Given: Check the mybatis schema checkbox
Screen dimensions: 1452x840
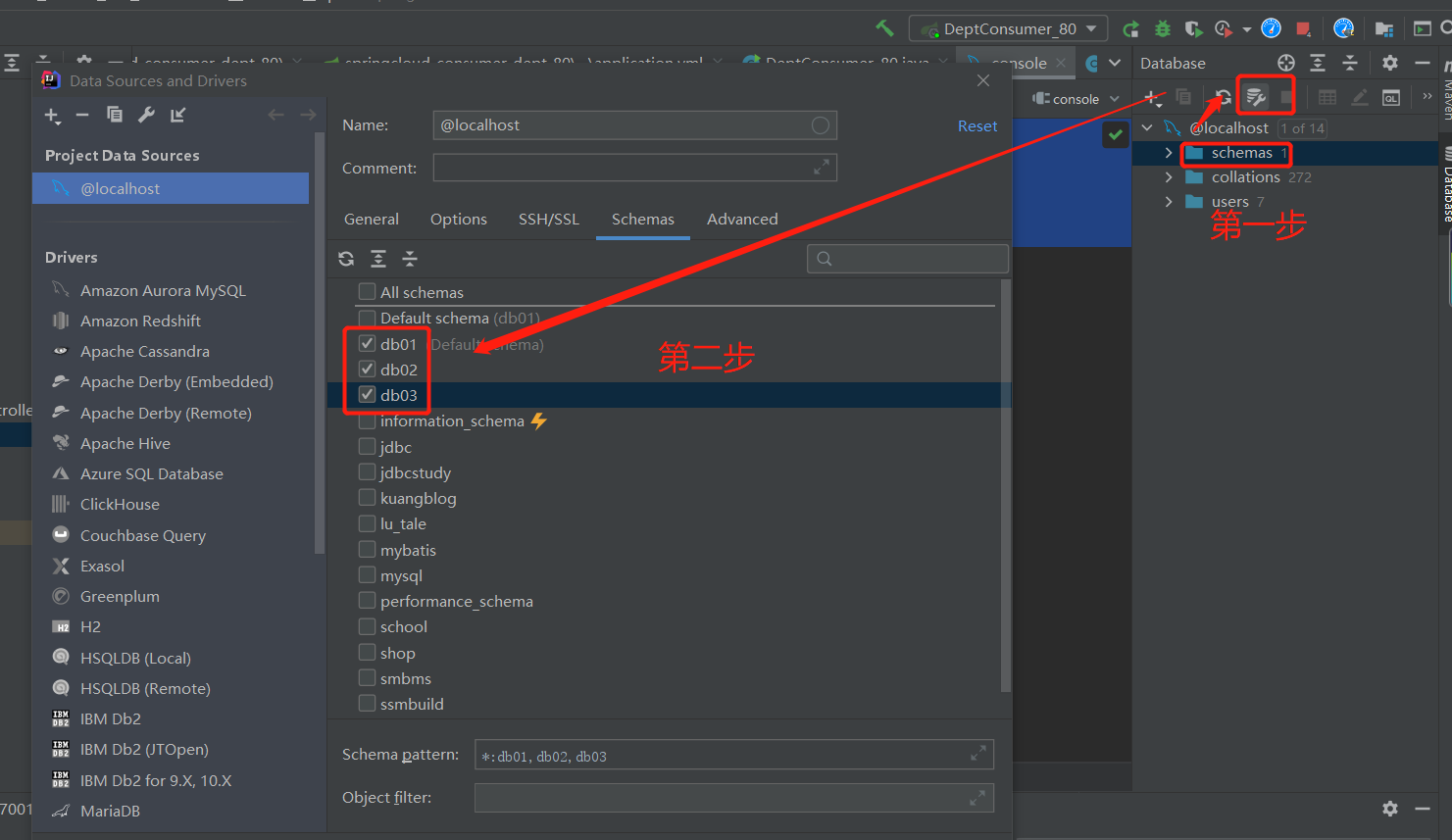Looking at the screenshot, I should click(x=368, y=549).
